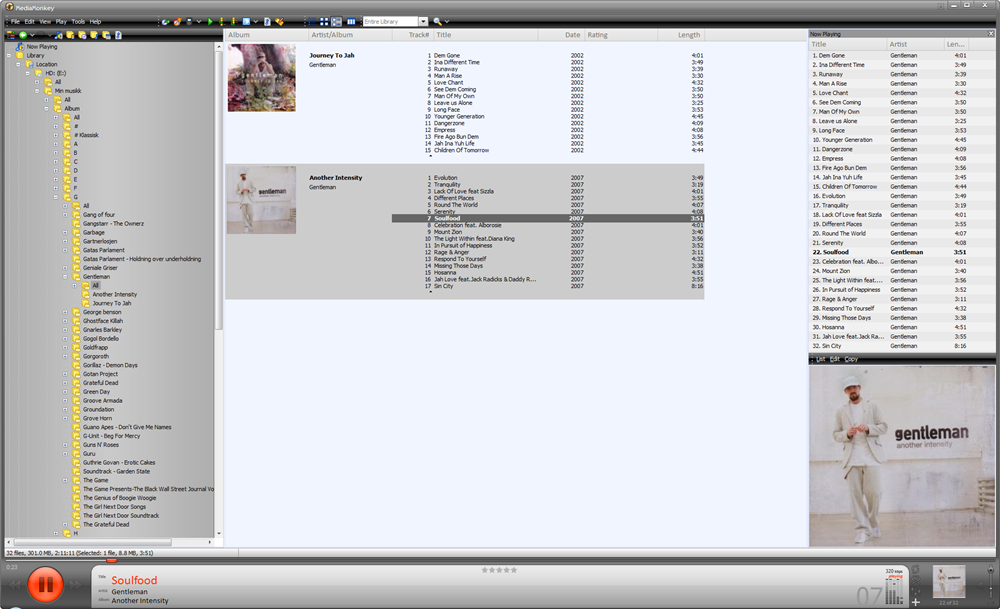Click the small album art in player bar
The width and height of the screenshot is (1000, 609).
tap(949, 582)
